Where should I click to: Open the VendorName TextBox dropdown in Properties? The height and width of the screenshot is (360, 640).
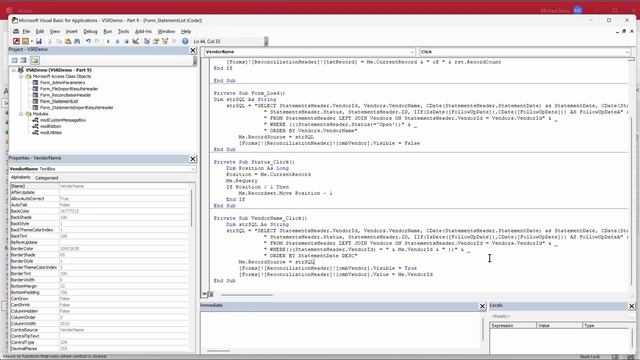[193, 169]
